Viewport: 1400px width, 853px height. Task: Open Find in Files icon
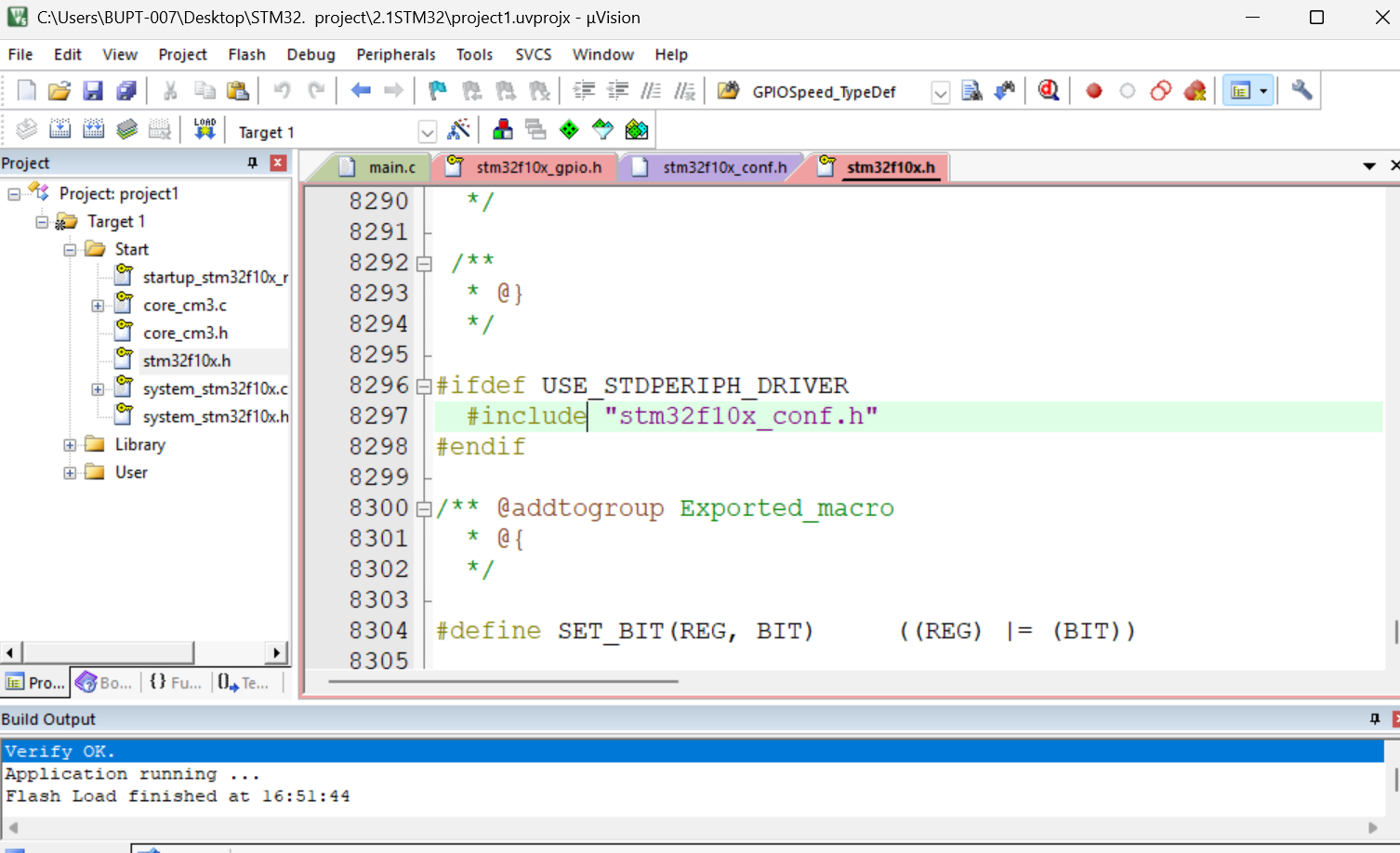point(728,90)
